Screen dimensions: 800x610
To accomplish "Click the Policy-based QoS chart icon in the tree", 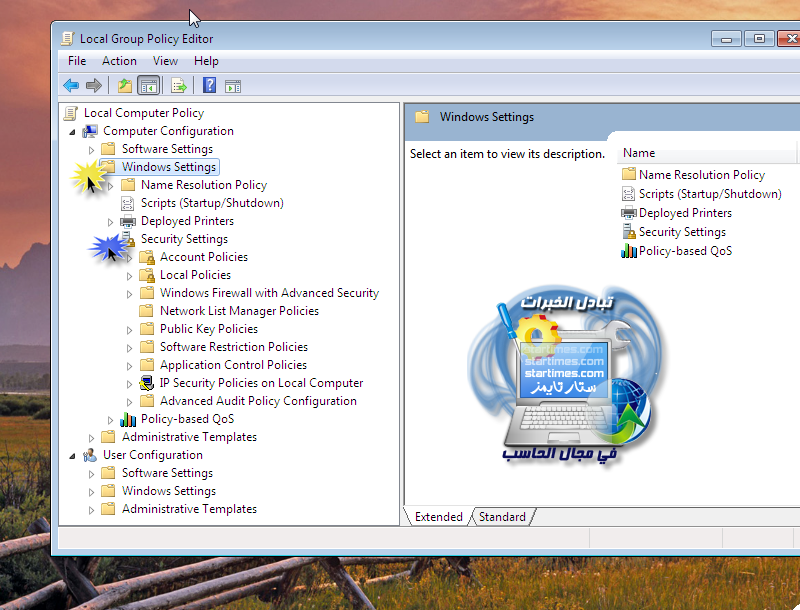I will point(128,419).
